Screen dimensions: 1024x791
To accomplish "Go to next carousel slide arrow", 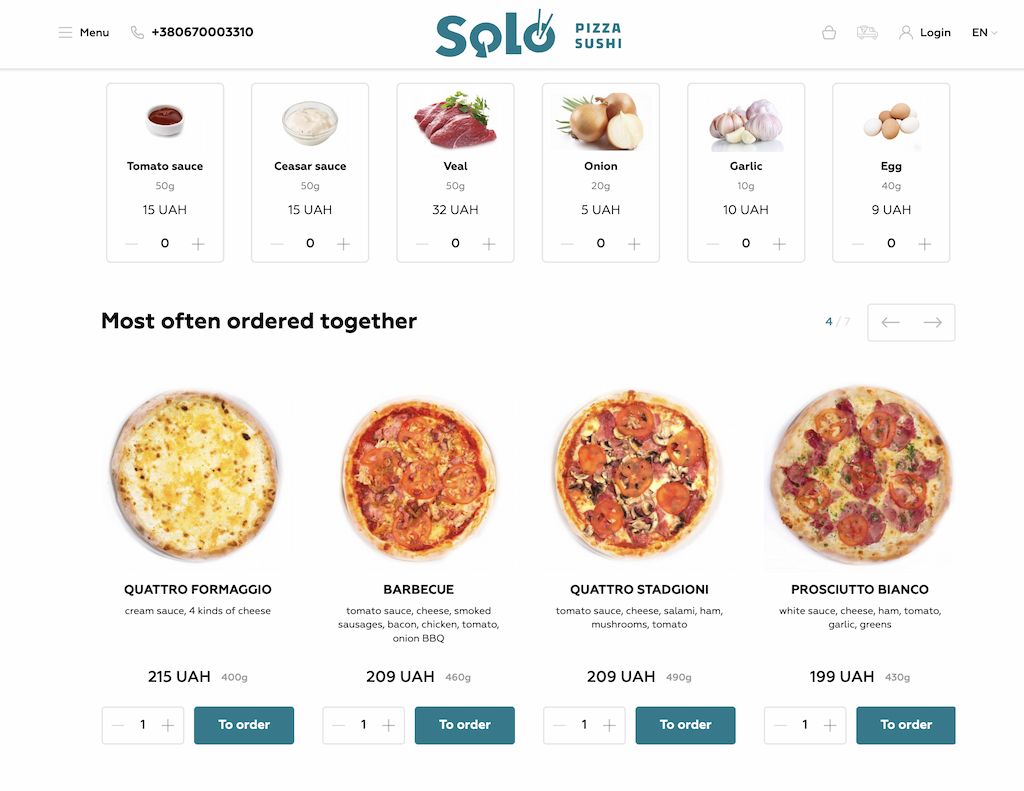I will click(933, 322).
